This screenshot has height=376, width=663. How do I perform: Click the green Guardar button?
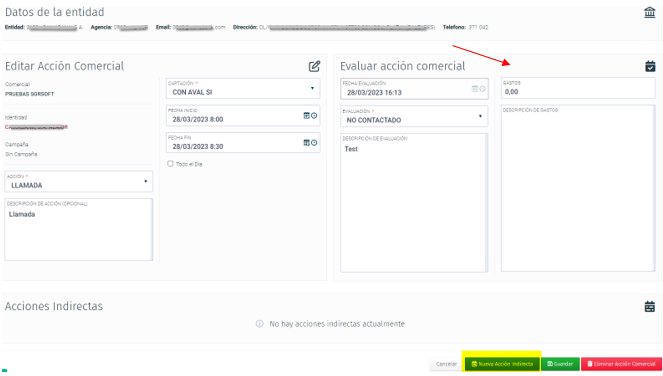[x=560, y=364]
